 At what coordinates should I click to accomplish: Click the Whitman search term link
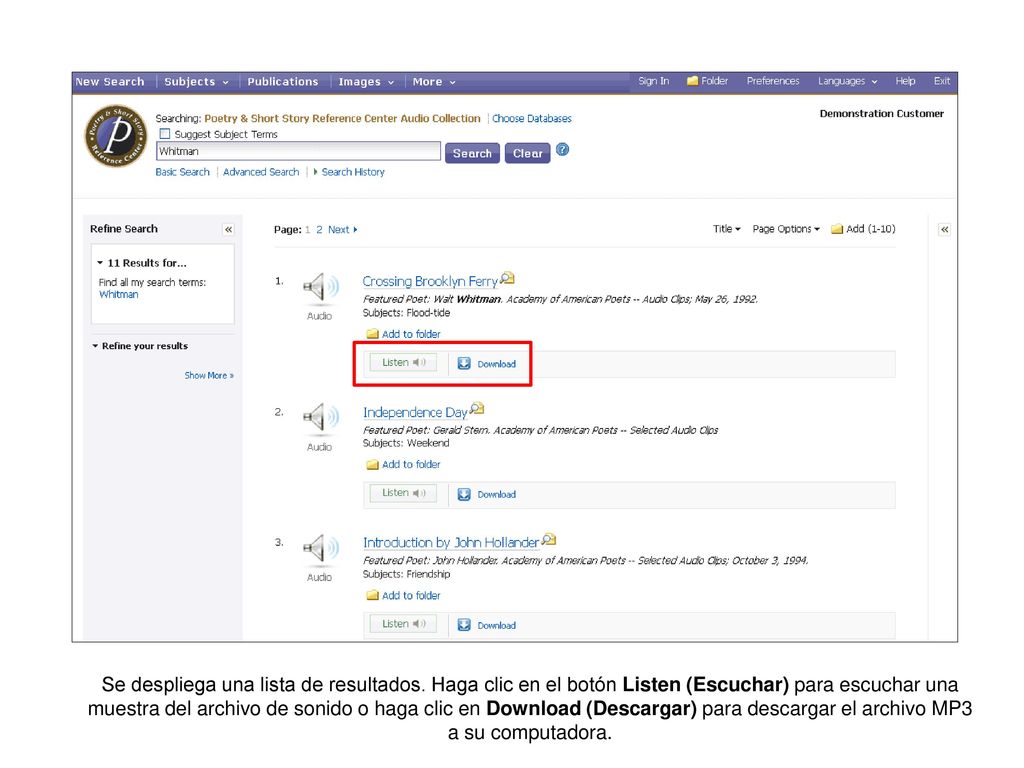click(118, 295)
